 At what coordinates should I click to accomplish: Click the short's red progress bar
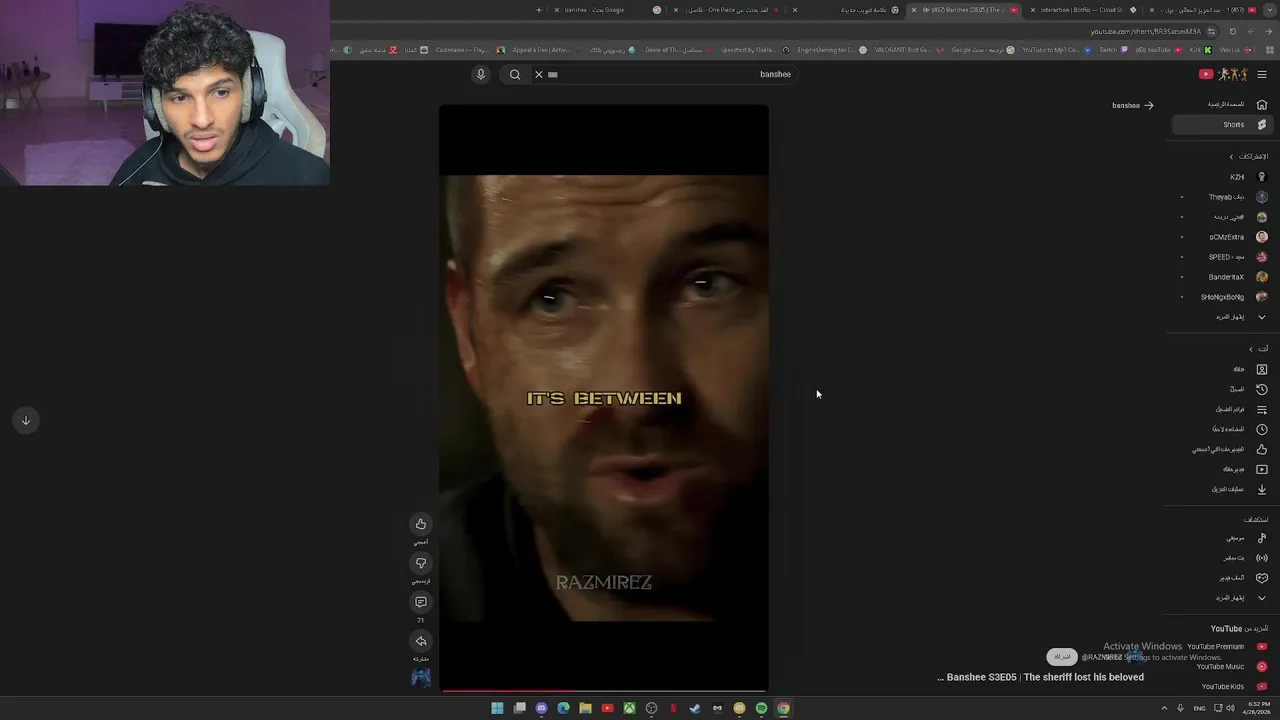pos(604,690)
